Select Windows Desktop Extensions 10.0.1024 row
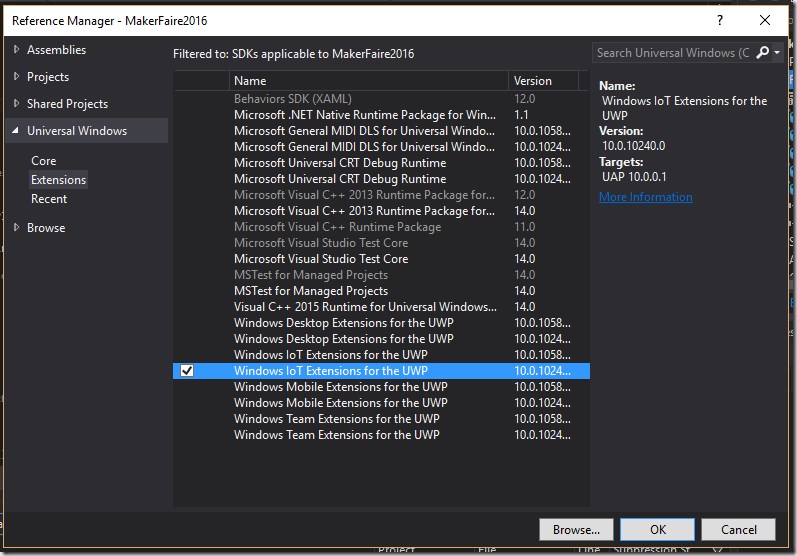The width and height of the screenshot is (797, 556). pyautogui.click(x=381, y=339)
